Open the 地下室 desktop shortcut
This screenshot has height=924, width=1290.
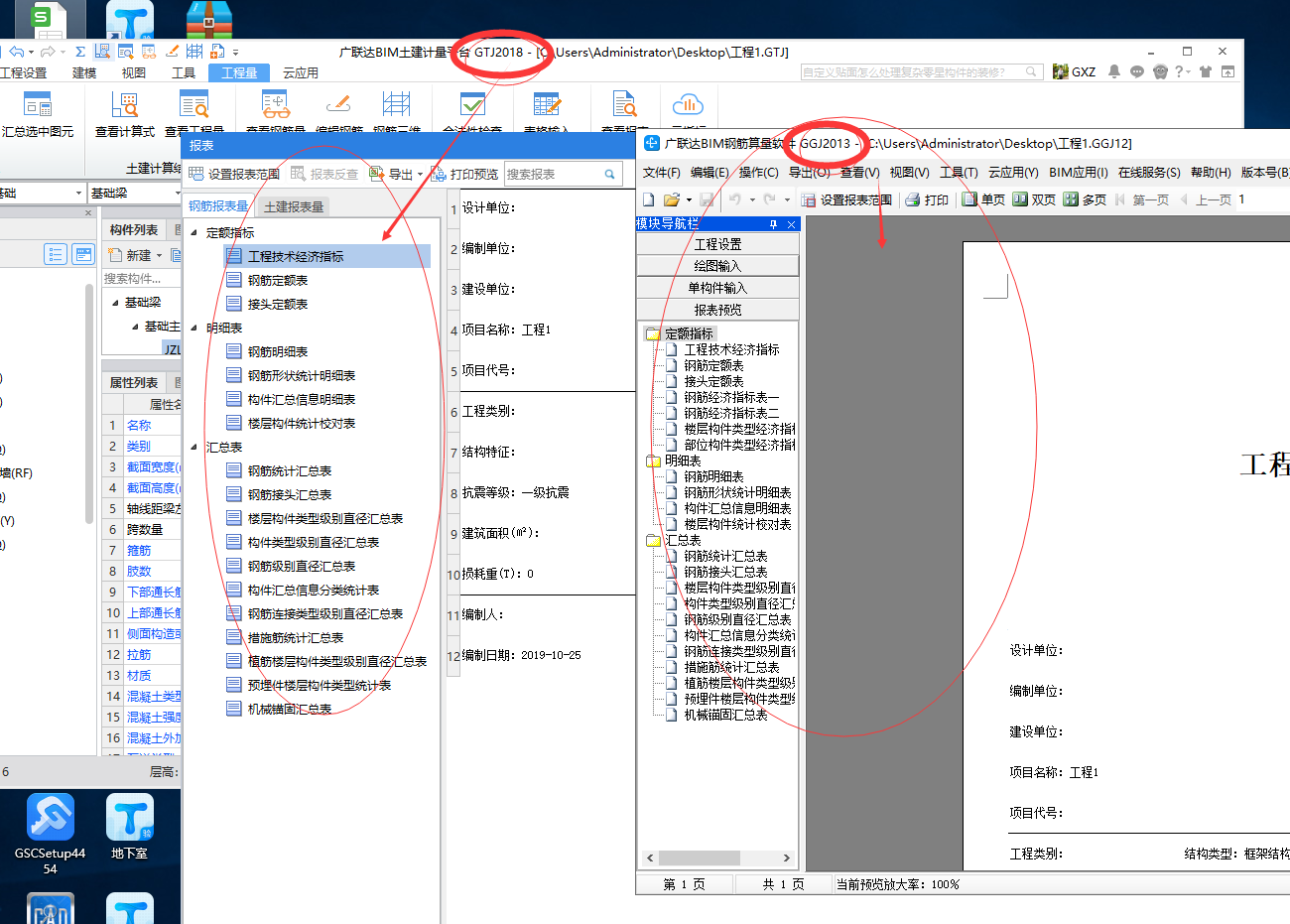(129, 827)
